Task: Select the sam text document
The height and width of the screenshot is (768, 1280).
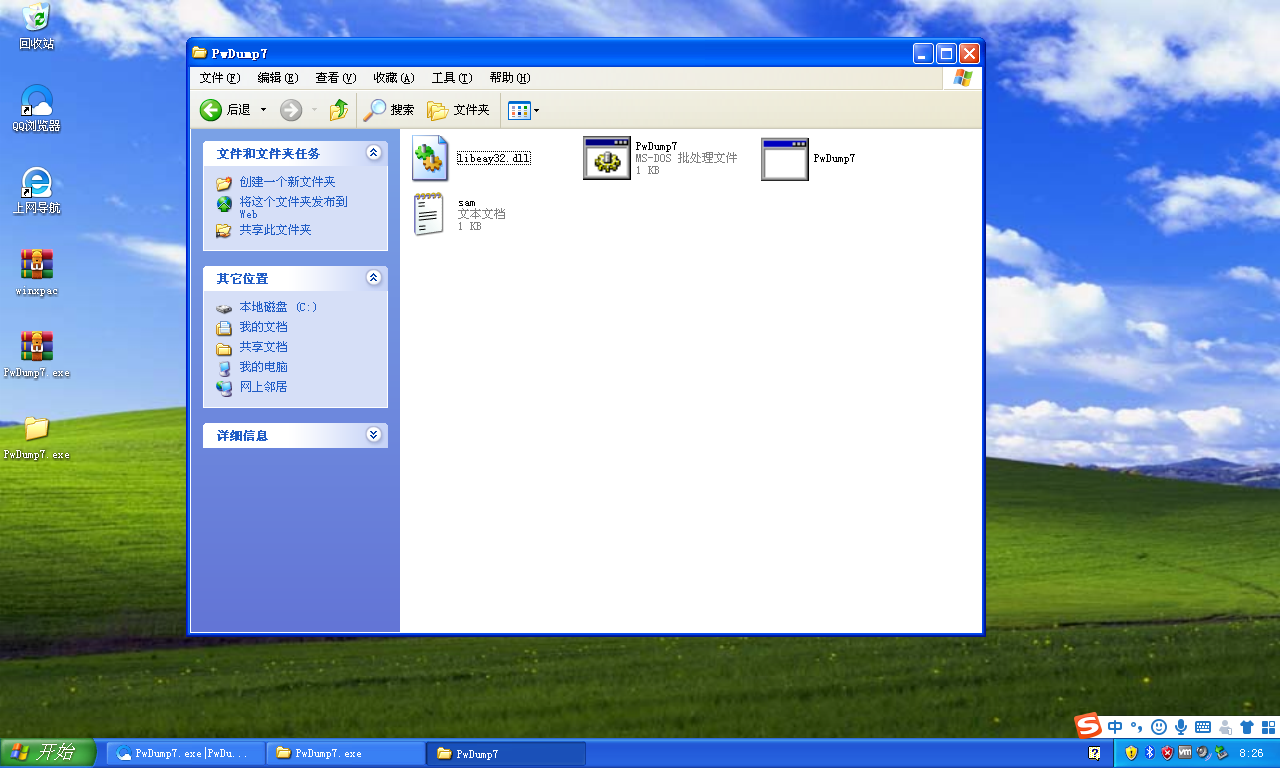Action: click(x=459, y=214)
